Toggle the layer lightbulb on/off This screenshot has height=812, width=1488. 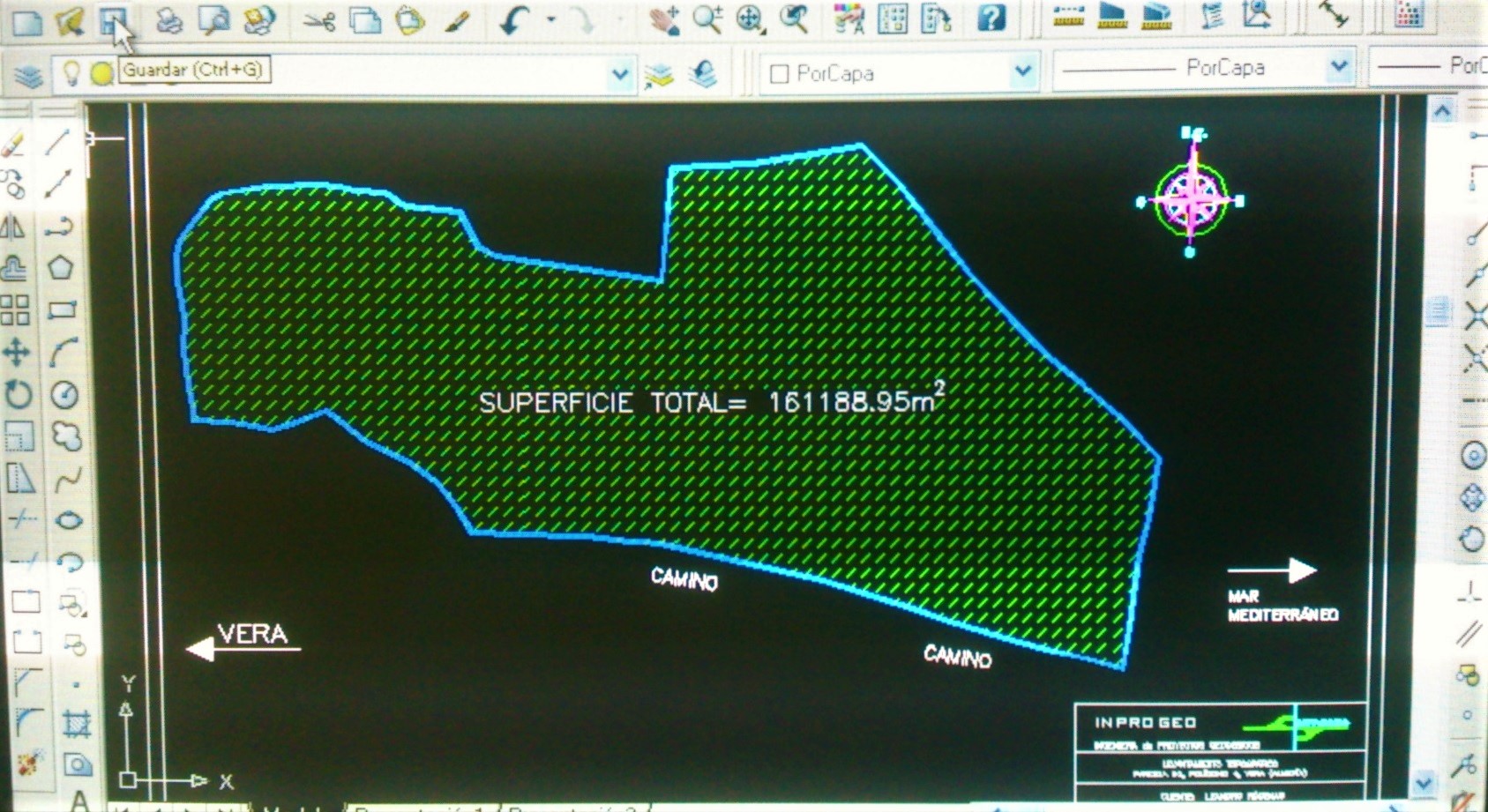[x=71, y=73]
